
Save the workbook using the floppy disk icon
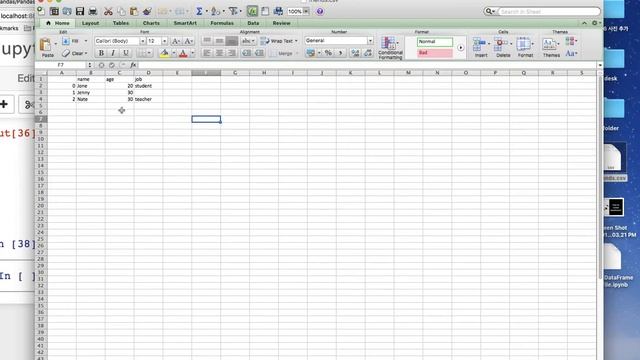pos(80,11)
